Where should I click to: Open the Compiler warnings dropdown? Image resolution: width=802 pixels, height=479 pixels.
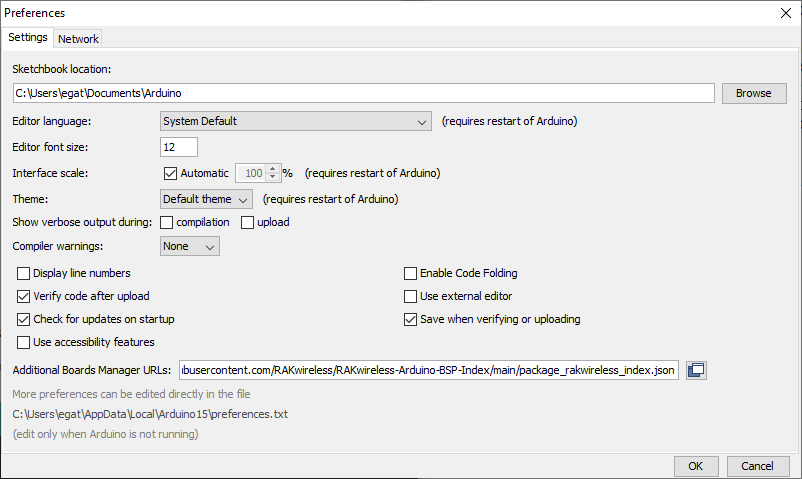click(x=190, y=246)
